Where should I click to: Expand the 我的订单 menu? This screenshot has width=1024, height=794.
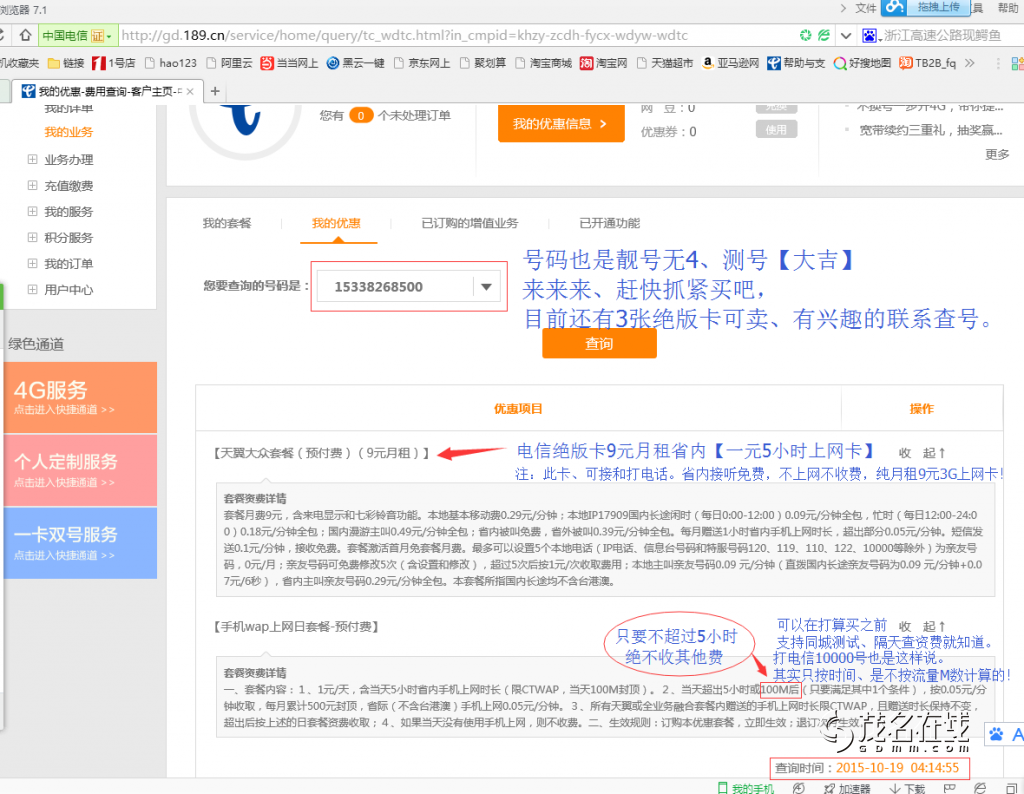pyautogui.click(x=32, y=264)
